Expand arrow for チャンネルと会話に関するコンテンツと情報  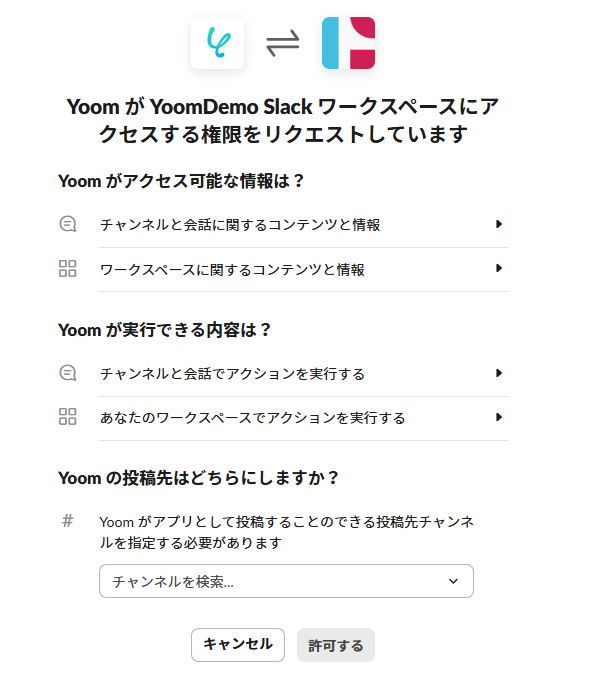coord(498,225)
